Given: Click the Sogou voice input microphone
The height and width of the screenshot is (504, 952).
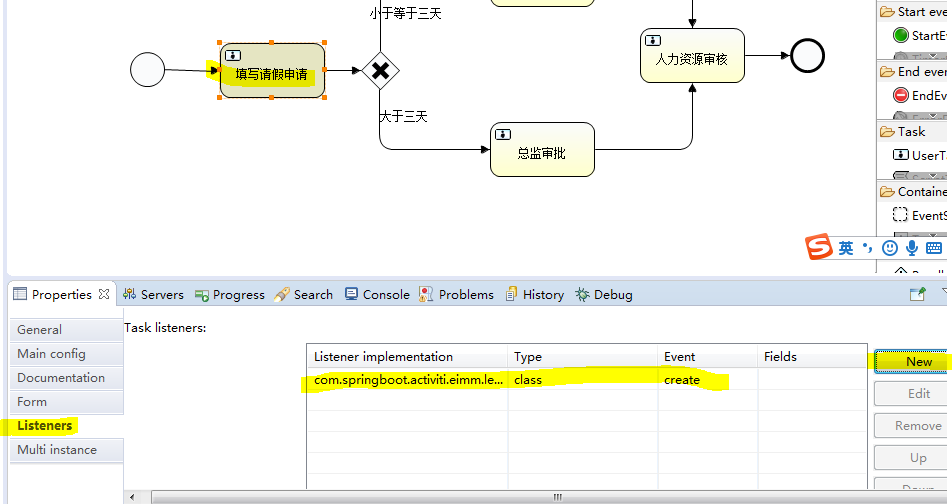Looking at the screenshot, I should [912, 248].
